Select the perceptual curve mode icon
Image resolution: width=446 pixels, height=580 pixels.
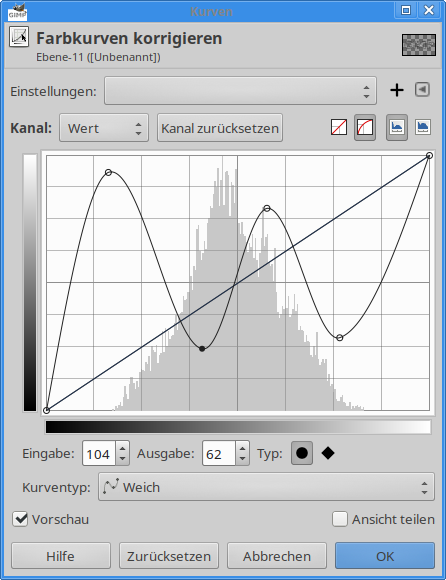click(365, 128)
